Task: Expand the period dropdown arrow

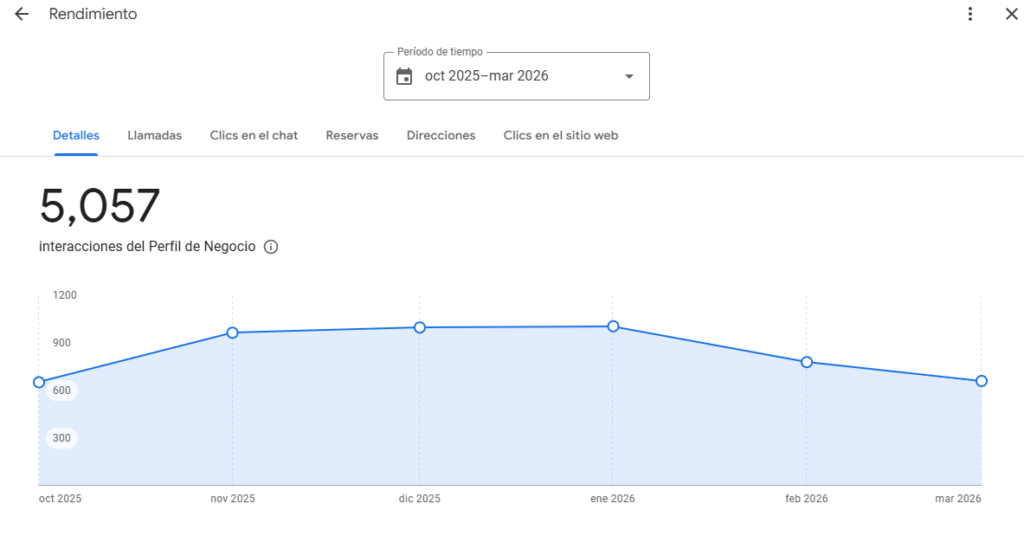Action: pyautogui.click(x=629, y=76)
